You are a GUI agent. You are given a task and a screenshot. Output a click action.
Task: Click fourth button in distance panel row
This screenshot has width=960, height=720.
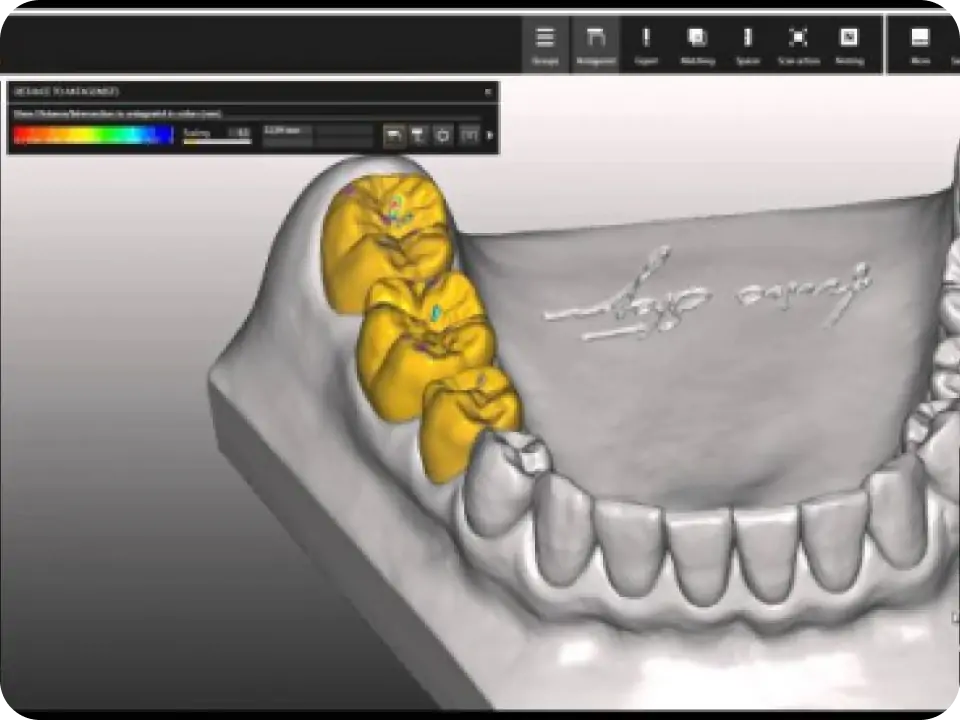pos(468,135)
